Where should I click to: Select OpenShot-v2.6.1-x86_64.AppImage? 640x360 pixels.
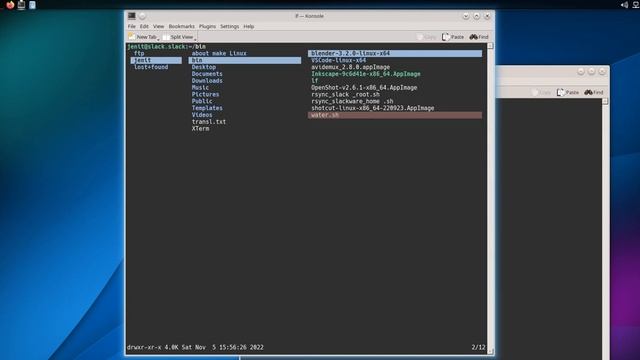tap(364, 87)
